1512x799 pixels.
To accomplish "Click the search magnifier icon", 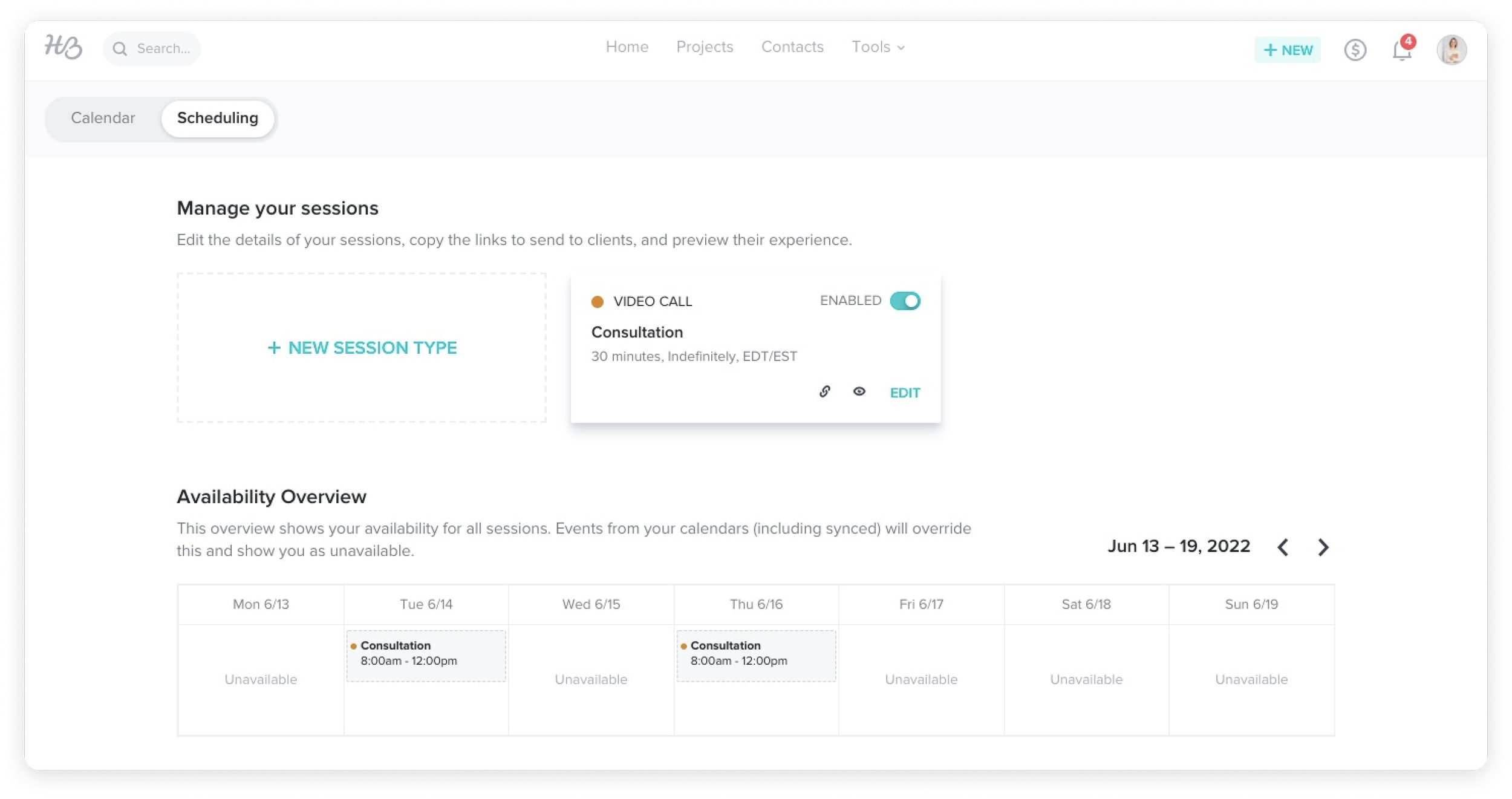I will click(120, 48).
